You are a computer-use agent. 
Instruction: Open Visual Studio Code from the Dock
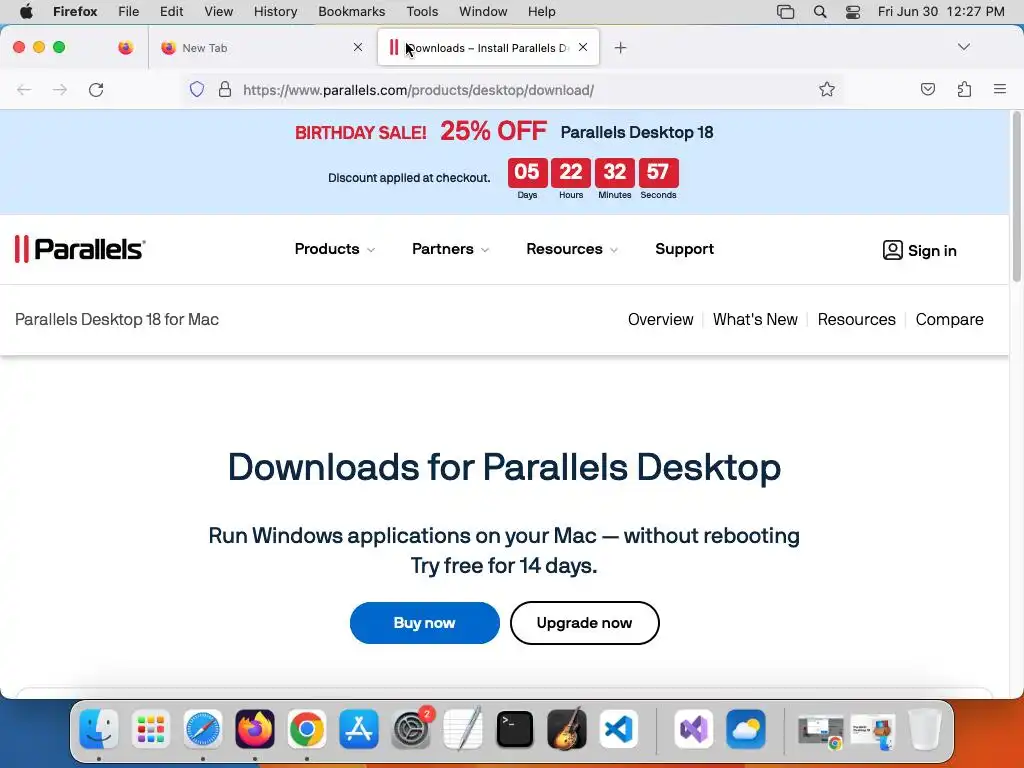[618, 729]
